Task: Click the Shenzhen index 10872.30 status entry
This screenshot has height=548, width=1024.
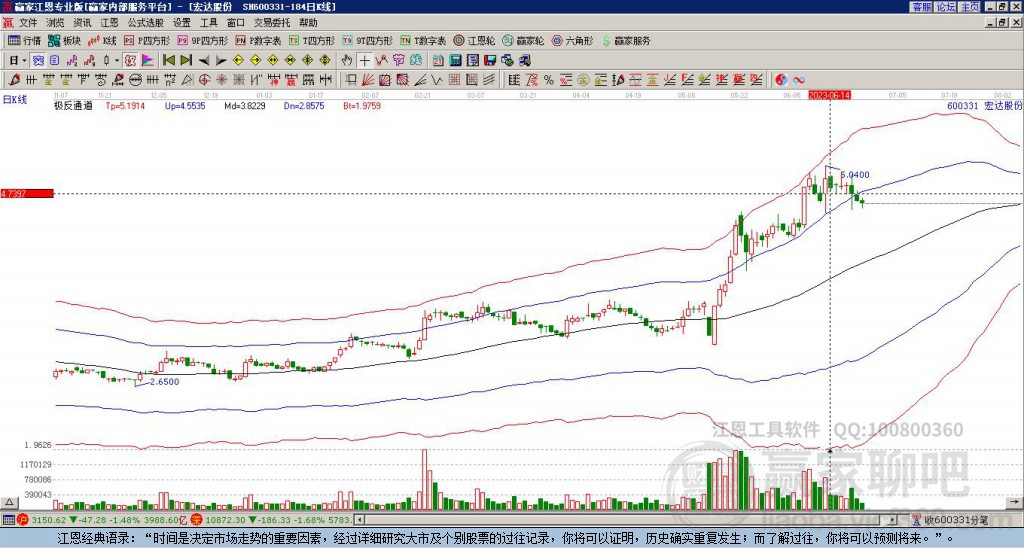Action: [271, 520]
